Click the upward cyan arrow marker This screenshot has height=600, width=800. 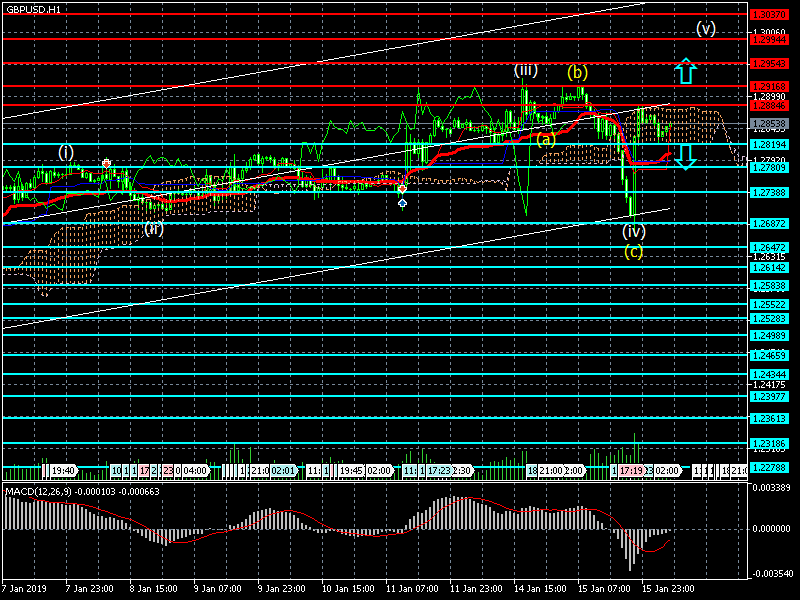click(685, 71)
